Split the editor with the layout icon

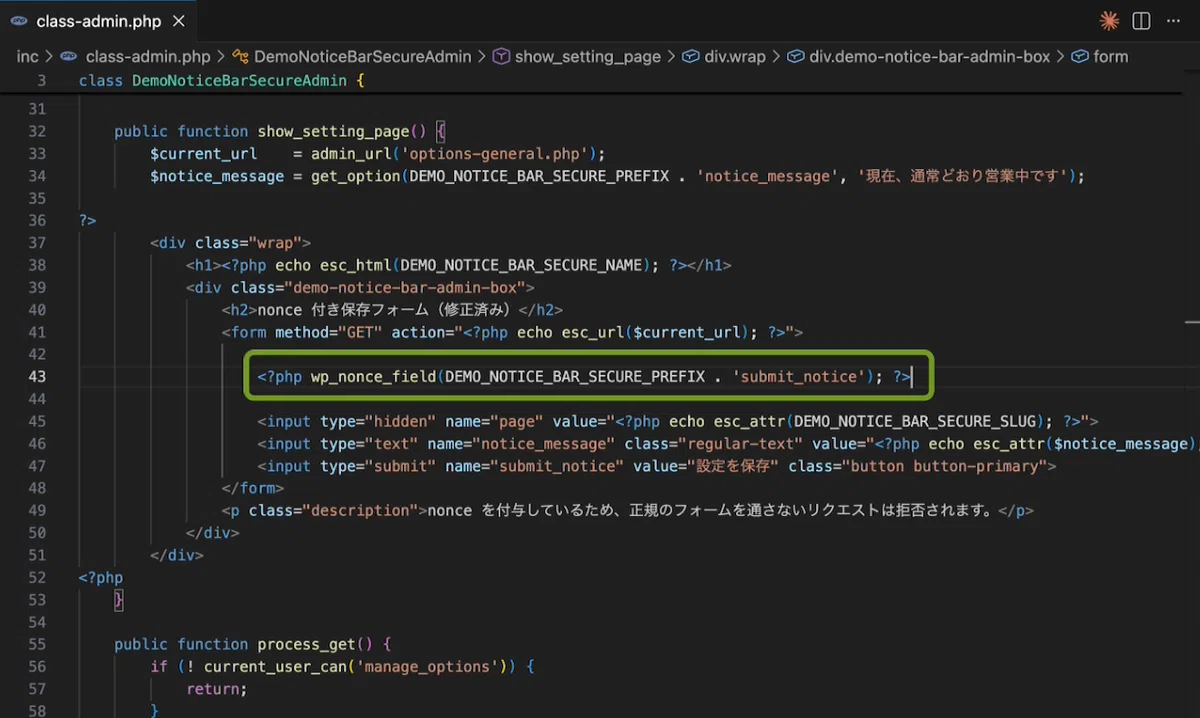pos(1141,21)
